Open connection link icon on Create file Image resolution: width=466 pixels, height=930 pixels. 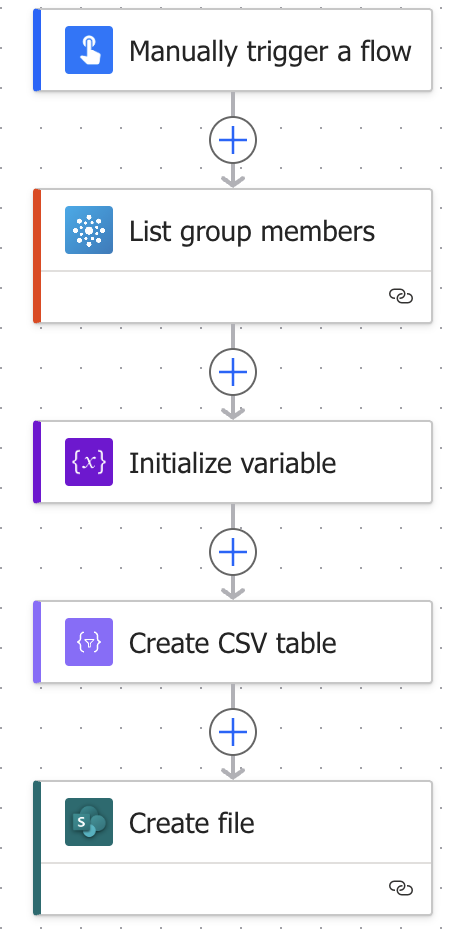point(401,888)
